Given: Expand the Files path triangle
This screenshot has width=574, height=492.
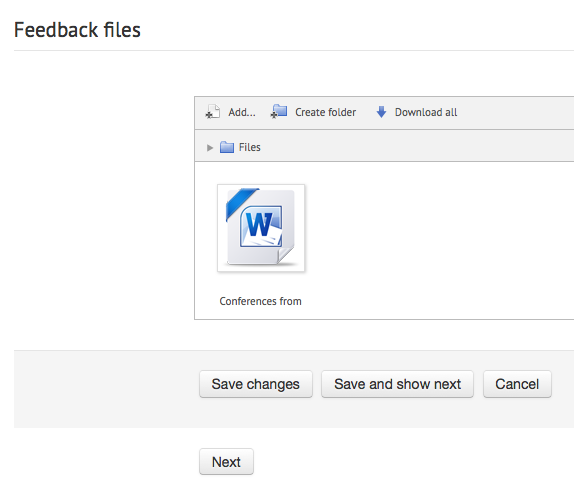Looking at the screenshot, I should [x=210, y=148].
